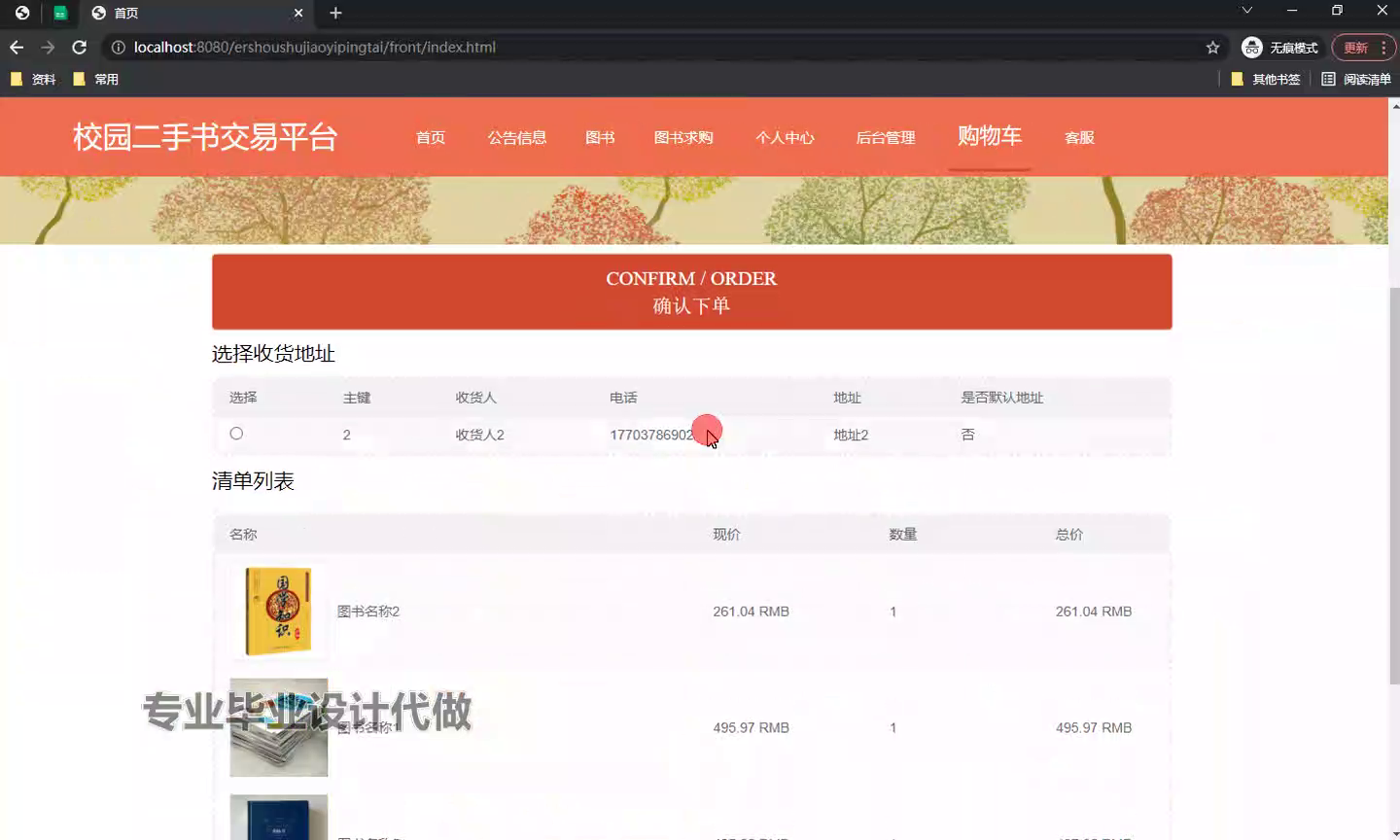Open 公告信息 in the site menu
The image size is (1400, 840).
coord(517,137)
